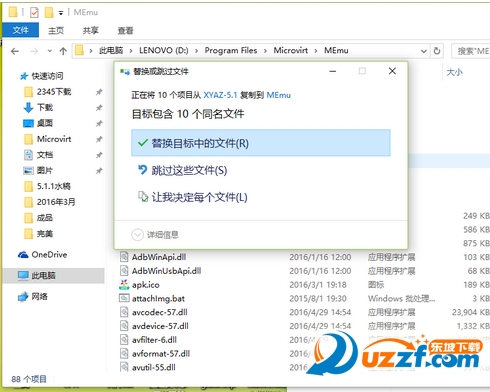Choose 替换目标中的文件(R) option
The height and width of the screenshot is (392, 490).
tap(261, 143)
